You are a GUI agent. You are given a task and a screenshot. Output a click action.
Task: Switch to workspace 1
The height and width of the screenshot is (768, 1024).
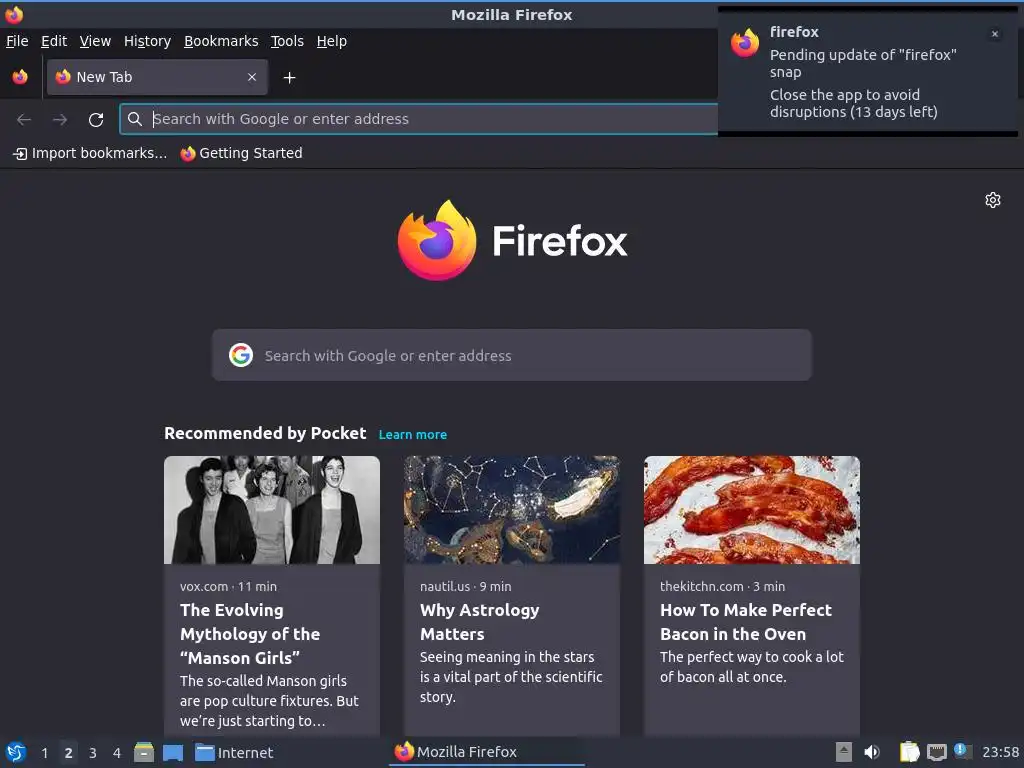44,753
